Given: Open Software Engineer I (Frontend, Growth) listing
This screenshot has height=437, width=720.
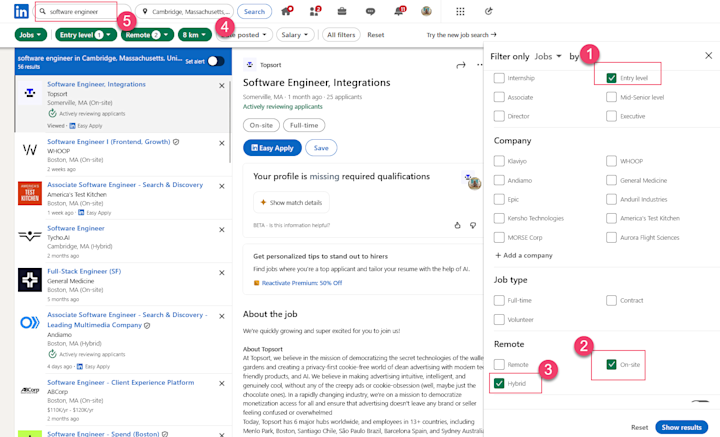Looking at the screenshot, I should 109,142.
